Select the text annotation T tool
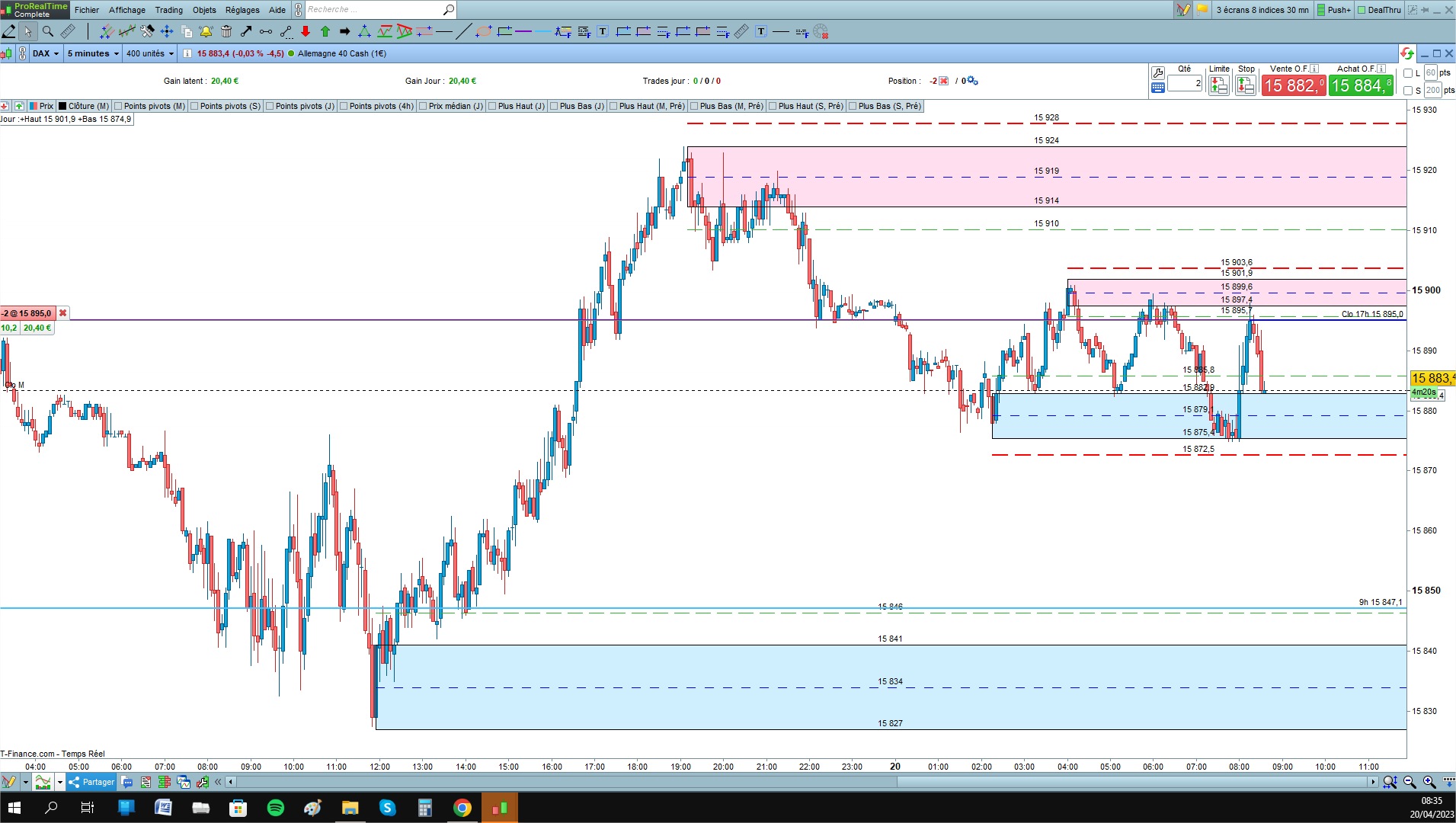Viewport: 1456px width, 823px height. (x=603, y=31)
